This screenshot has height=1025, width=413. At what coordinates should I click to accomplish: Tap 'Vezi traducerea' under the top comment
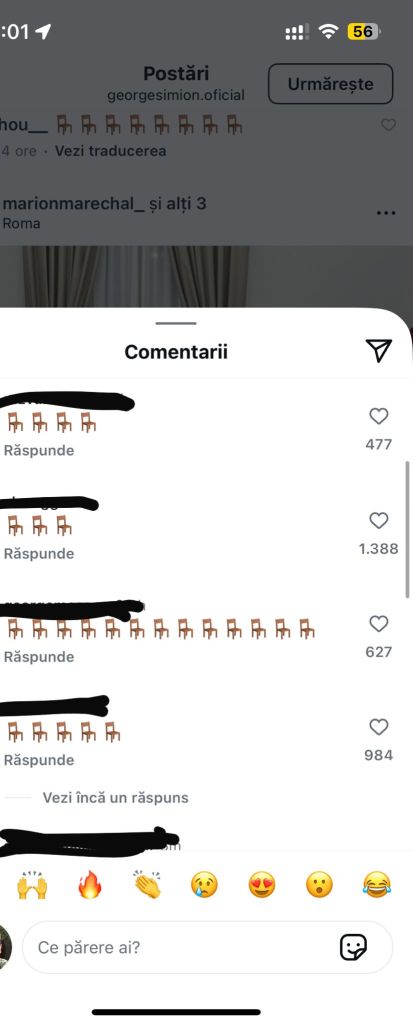(110, 151)
